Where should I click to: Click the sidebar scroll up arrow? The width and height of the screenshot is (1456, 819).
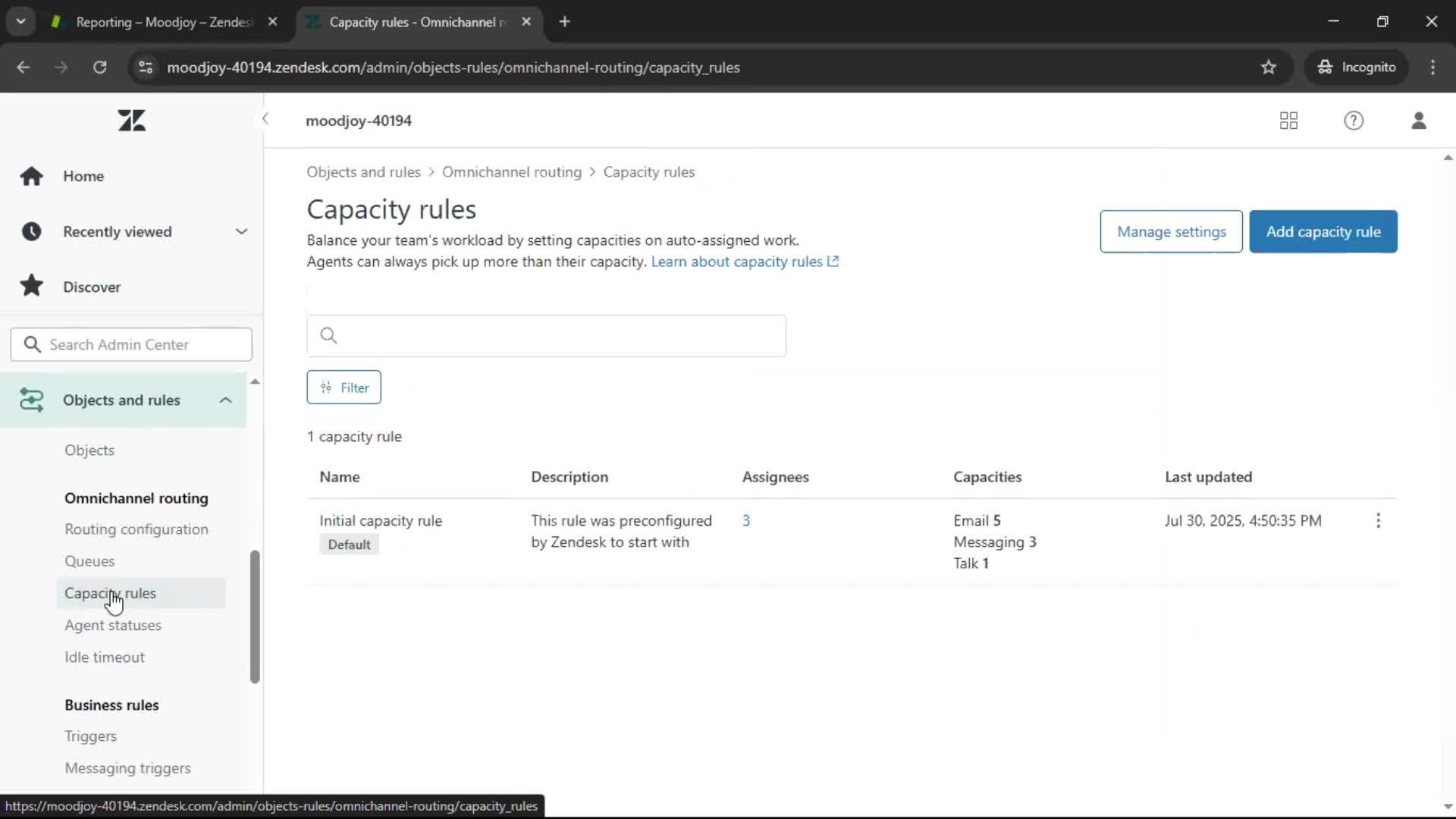click(x=255, y=381)
